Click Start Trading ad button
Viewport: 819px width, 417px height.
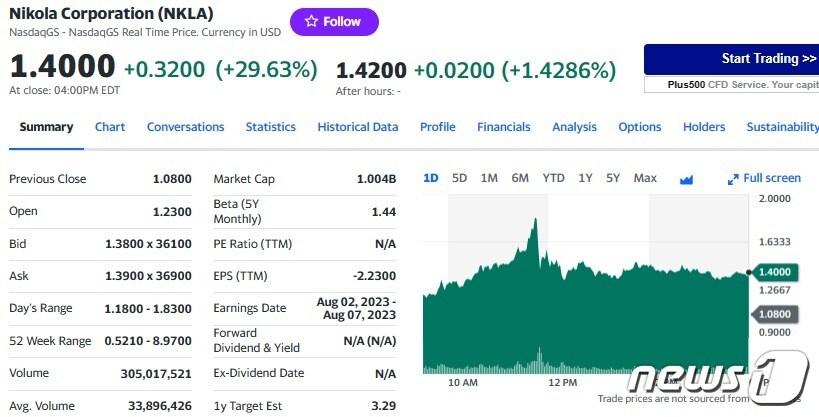731,59
